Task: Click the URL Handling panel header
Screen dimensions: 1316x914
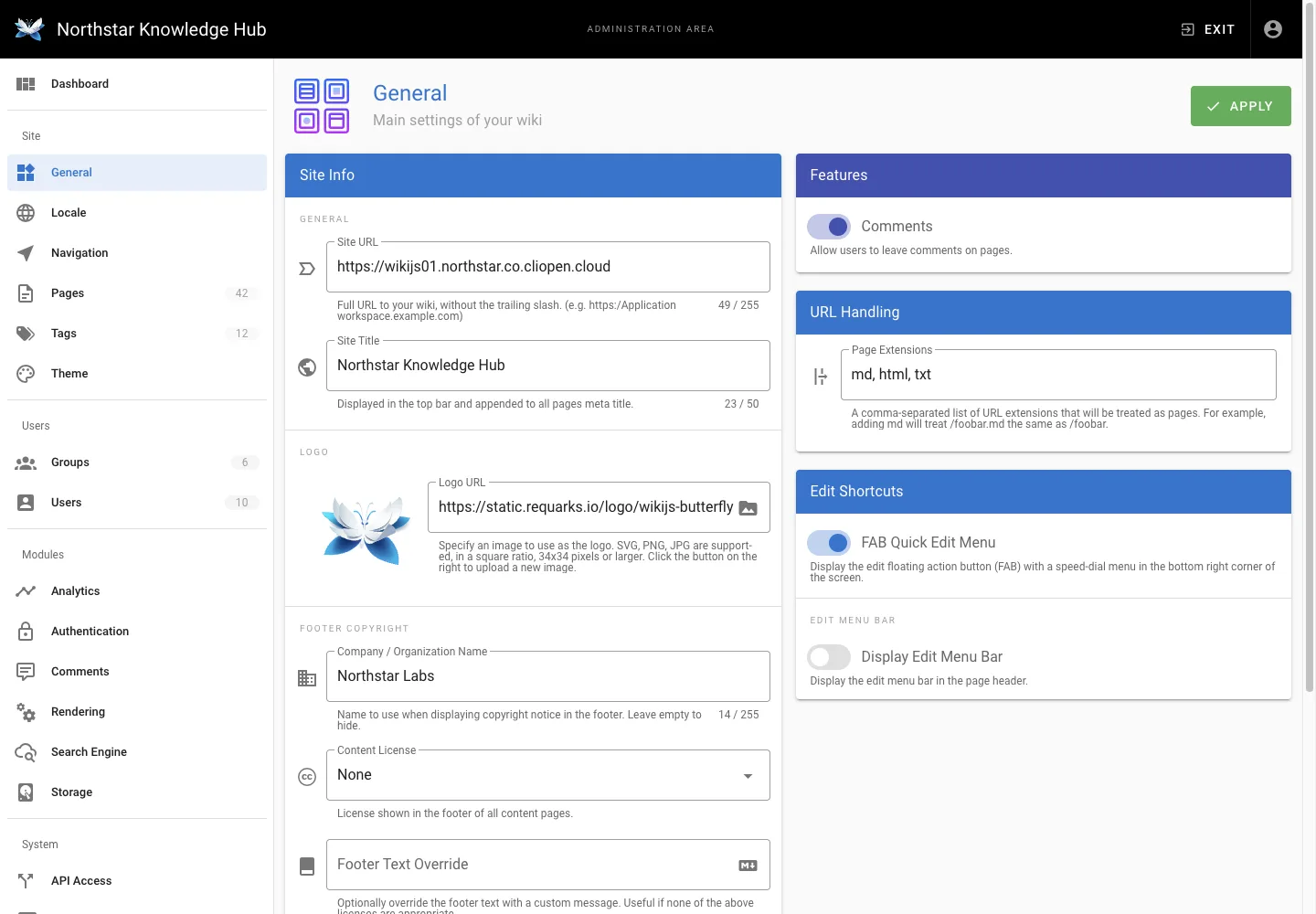Action: [1044, 313]
